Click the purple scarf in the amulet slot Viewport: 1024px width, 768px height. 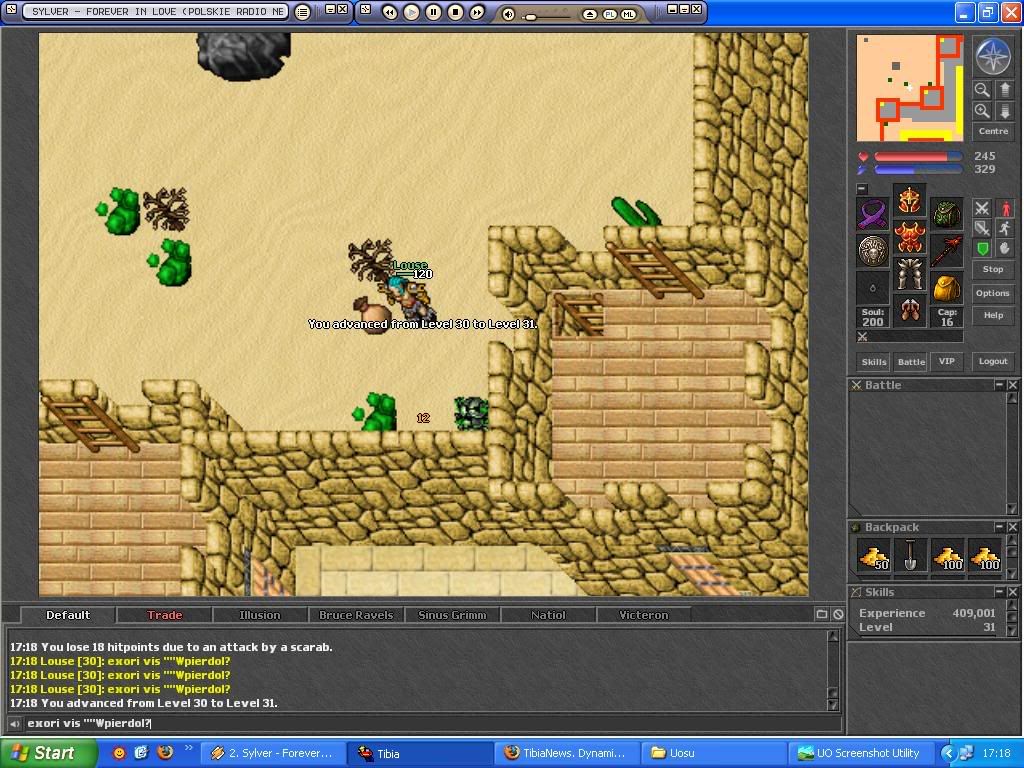(x=873, y=214)
